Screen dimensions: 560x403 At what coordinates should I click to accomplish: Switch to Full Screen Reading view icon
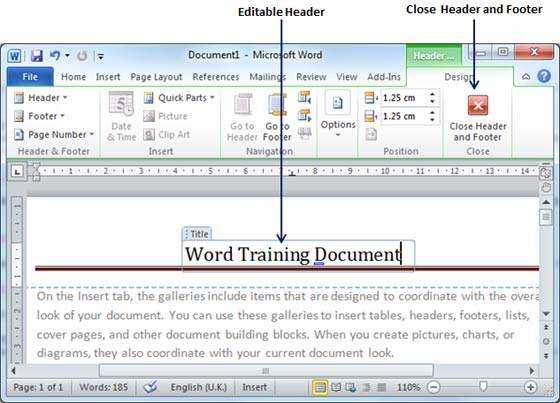pos(336,387)
